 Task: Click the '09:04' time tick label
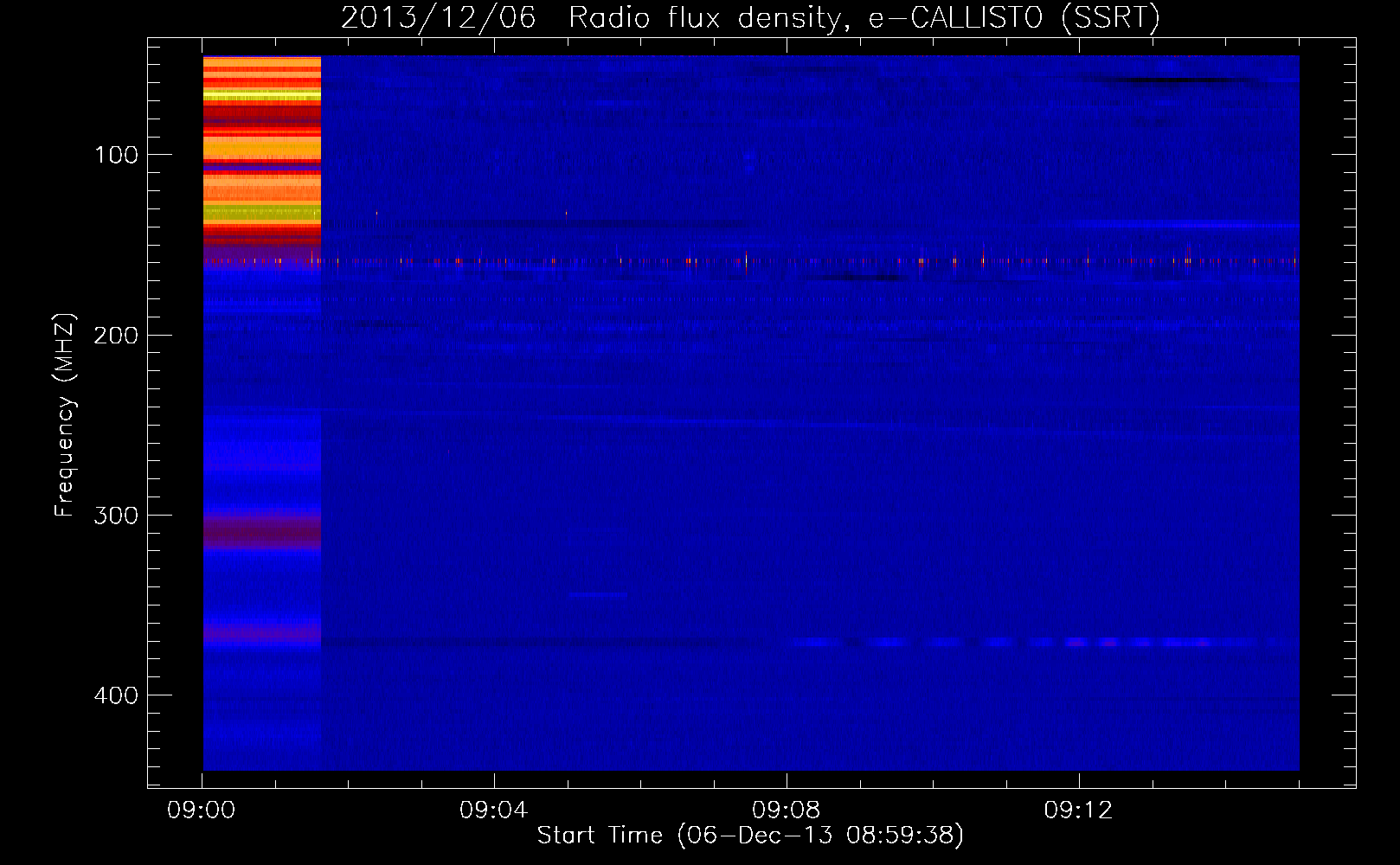click(x=494, y=811)
